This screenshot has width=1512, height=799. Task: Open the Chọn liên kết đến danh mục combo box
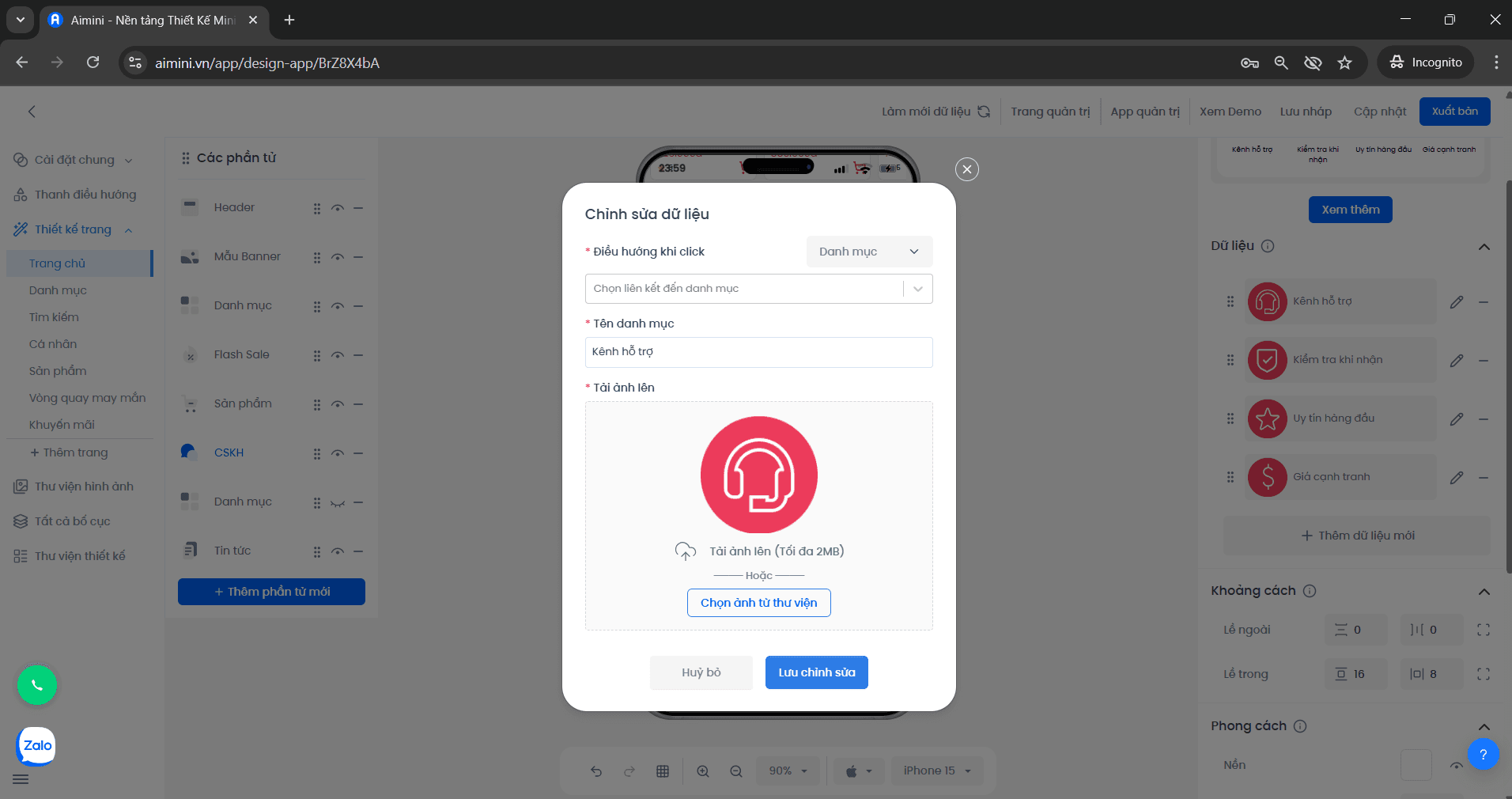coord(758,289)
